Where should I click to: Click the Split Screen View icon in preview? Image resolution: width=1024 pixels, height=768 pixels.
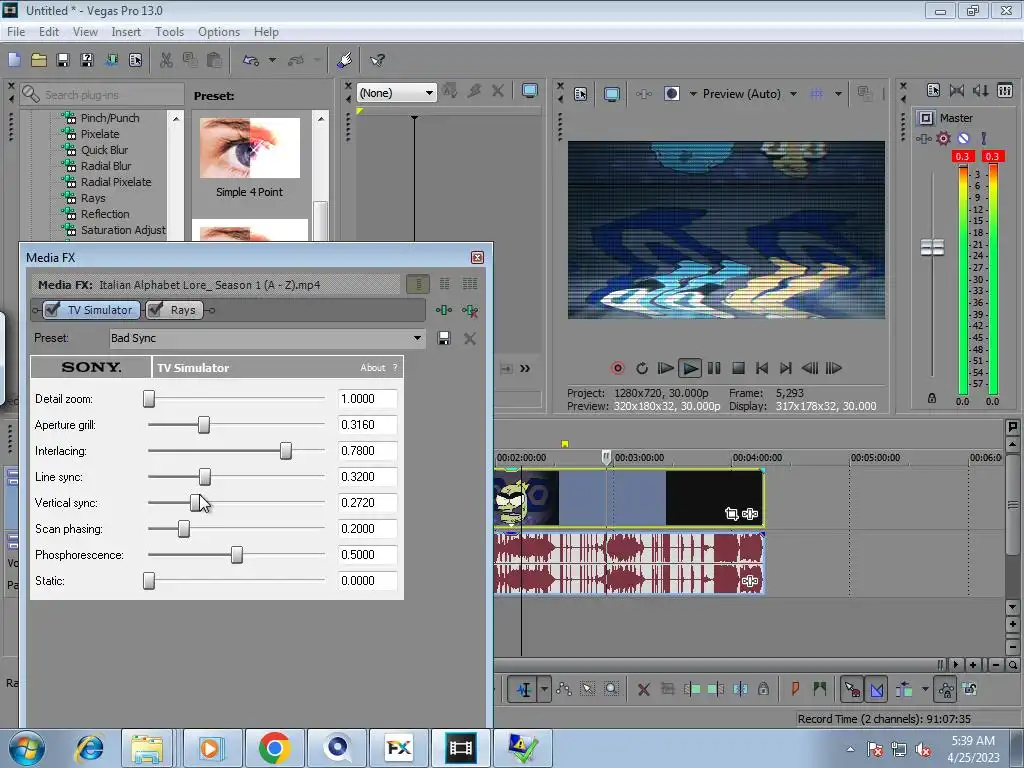tap(671, 94)
